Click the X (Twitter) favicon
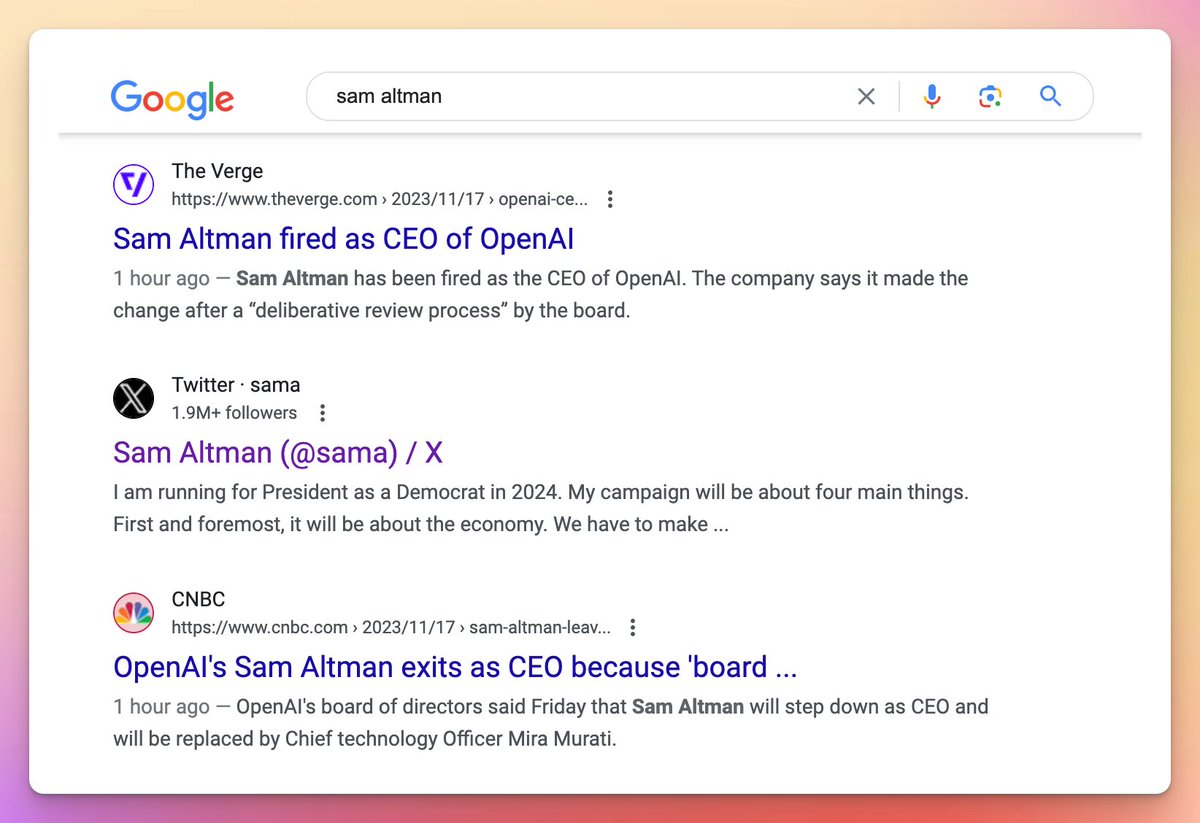Image resolution: width=1200 pixels, height=823 pixels. point(133,399)
